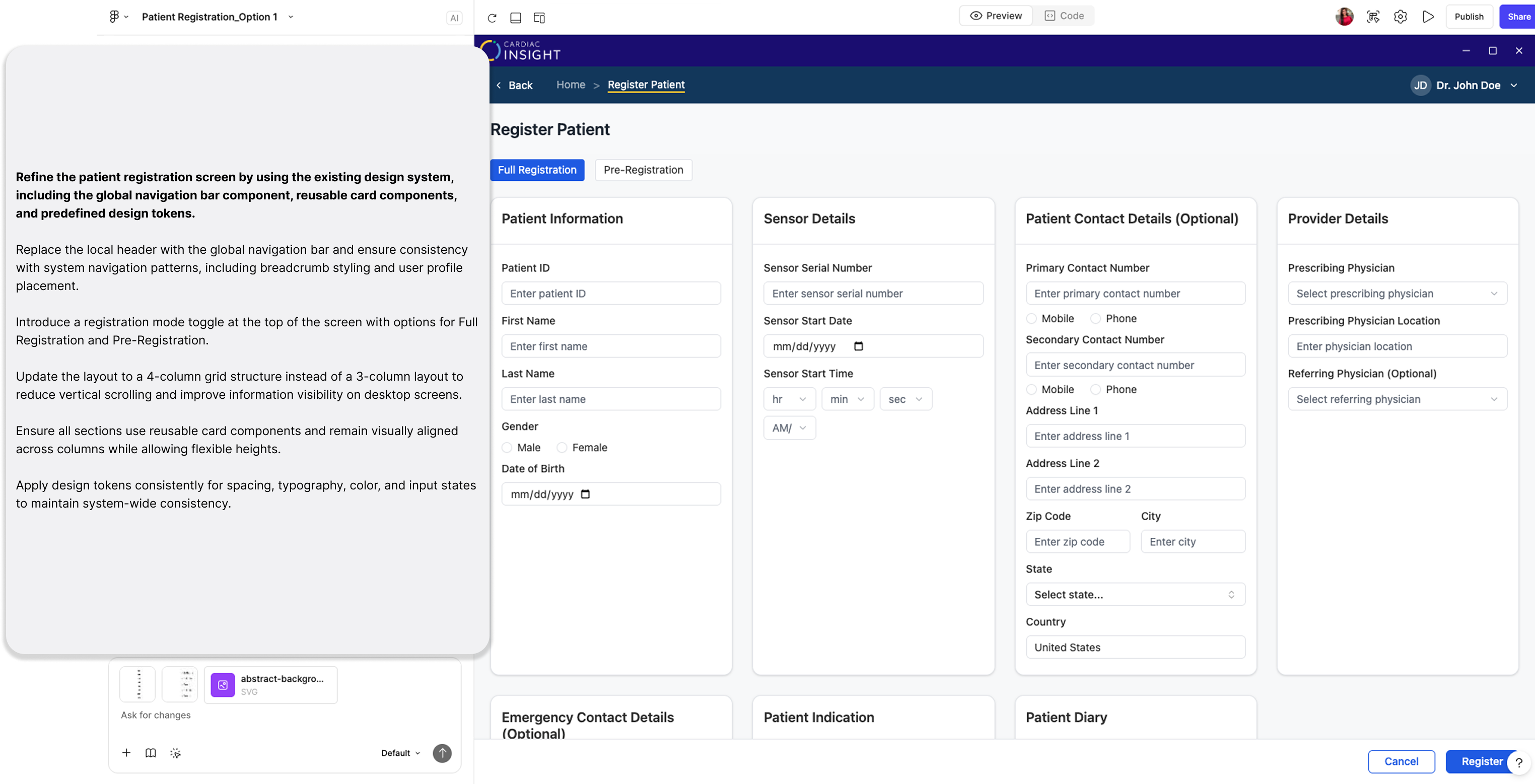The height and width of the screenshot is (784, 1535).
Task: Select the Male gender radio button
Action: tap(507, 448)
